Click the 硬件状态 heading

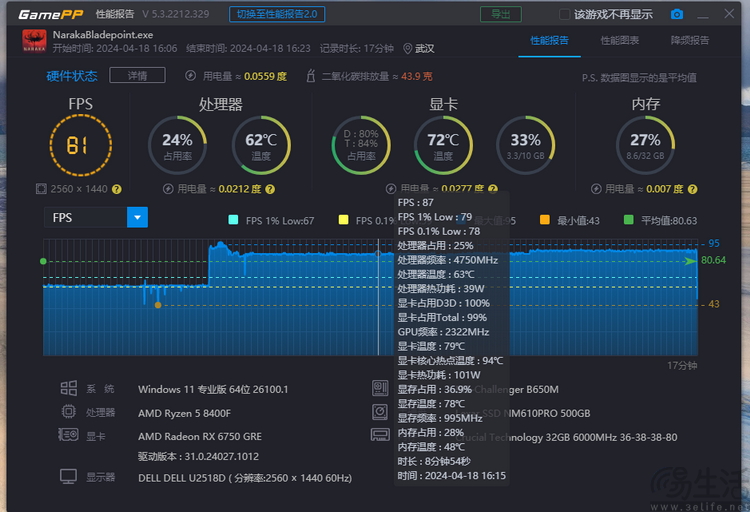pyautogui.click(x=72, y=76)
